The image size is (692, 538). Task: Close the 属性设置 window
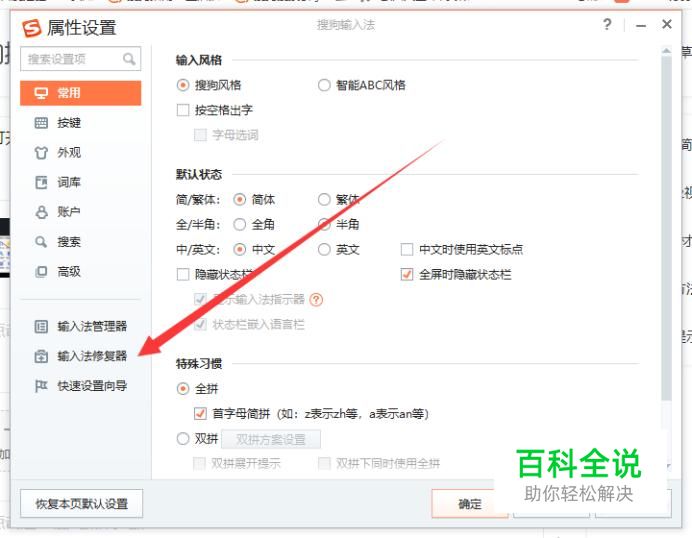[667, 24]
